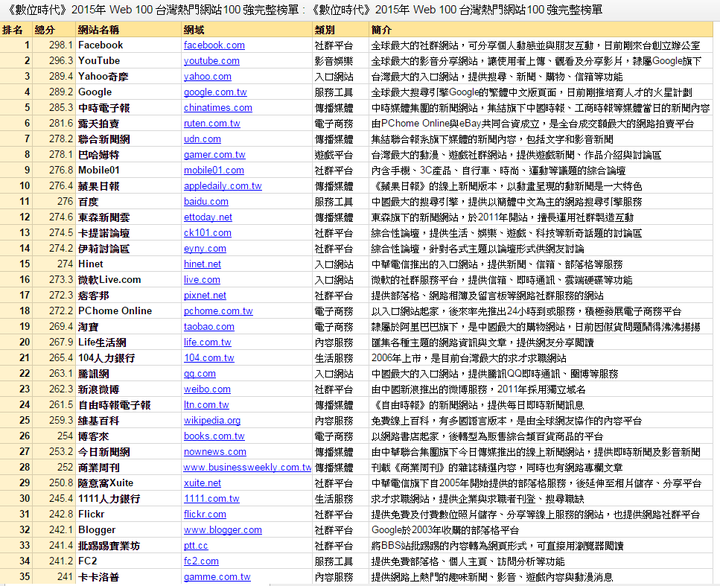The image size is (720, 586).
Task: Select the Mobile01 name cell
Action: (x=128, y=170)
